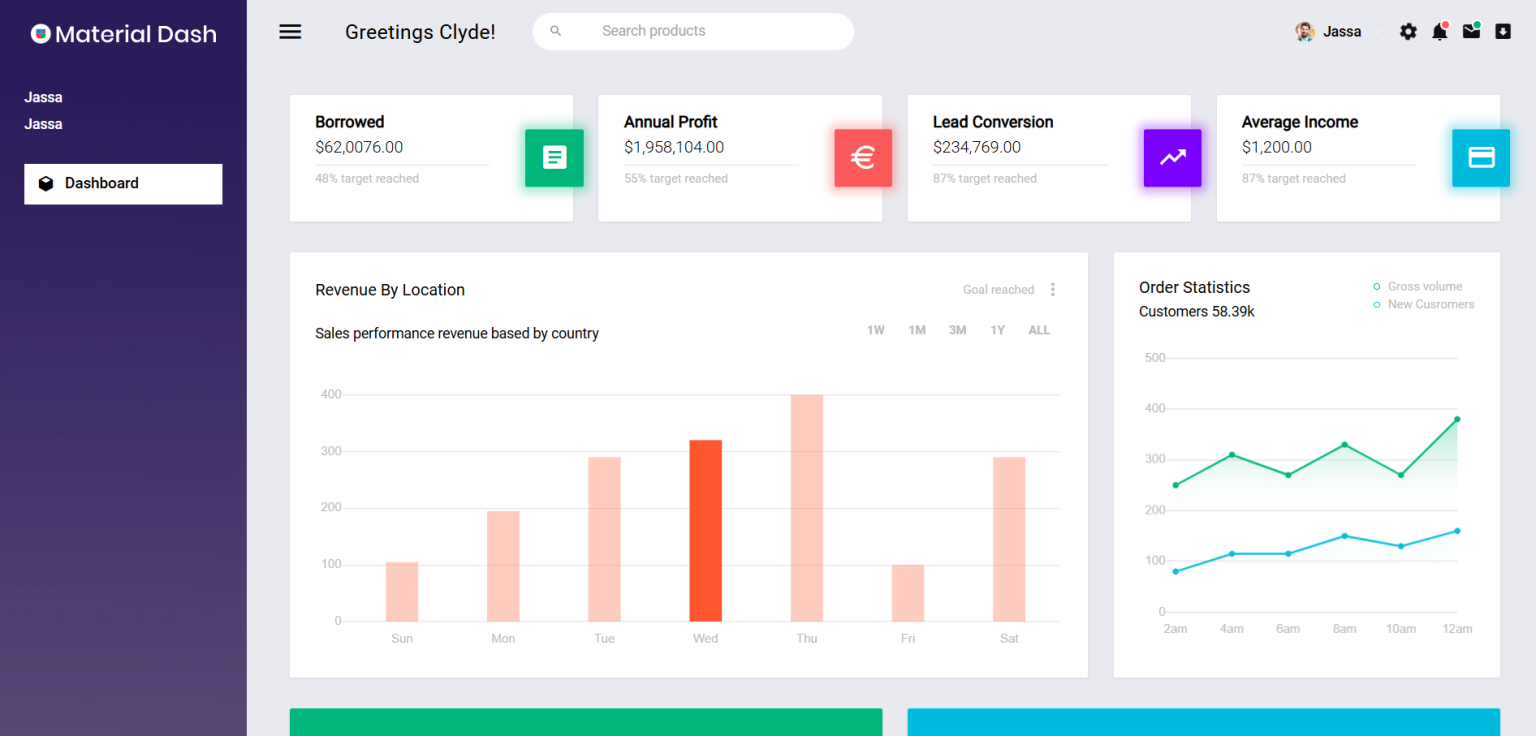Click the cyan card icon on Average Income
This screenshot has width=1536, height=736.
click(x=1481, y=158)
